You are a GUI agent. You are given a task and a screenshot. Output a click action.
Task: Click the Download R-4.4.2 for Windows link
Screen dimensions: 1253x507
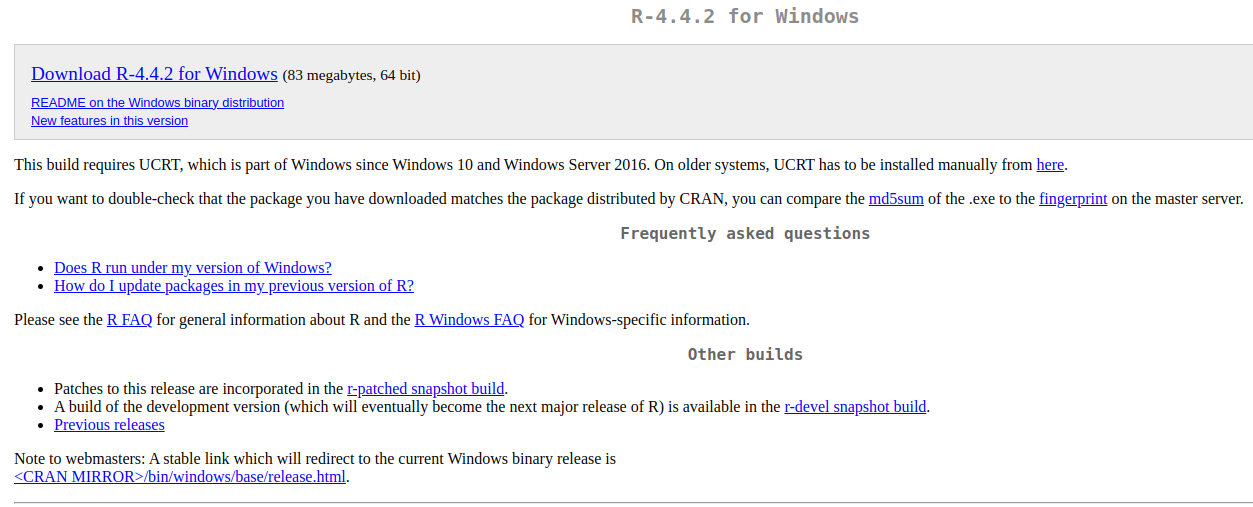154,74
